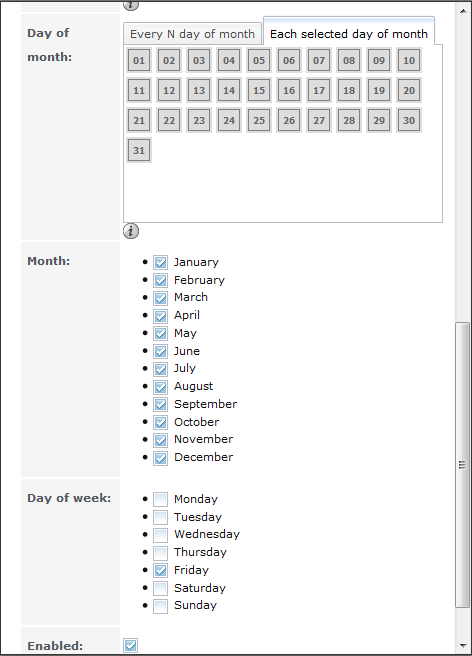Uncheck the January month checkbox
The height and width of the screenshot is (656, 472).
tap(160, 262)
